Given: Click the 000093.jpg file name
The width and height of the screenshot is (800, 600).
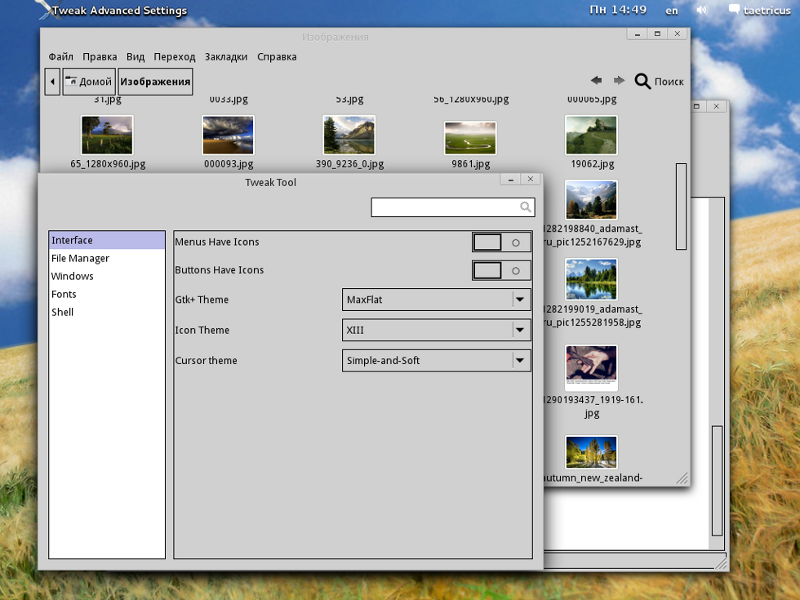Looking at the screenshot, I should 229,164.
